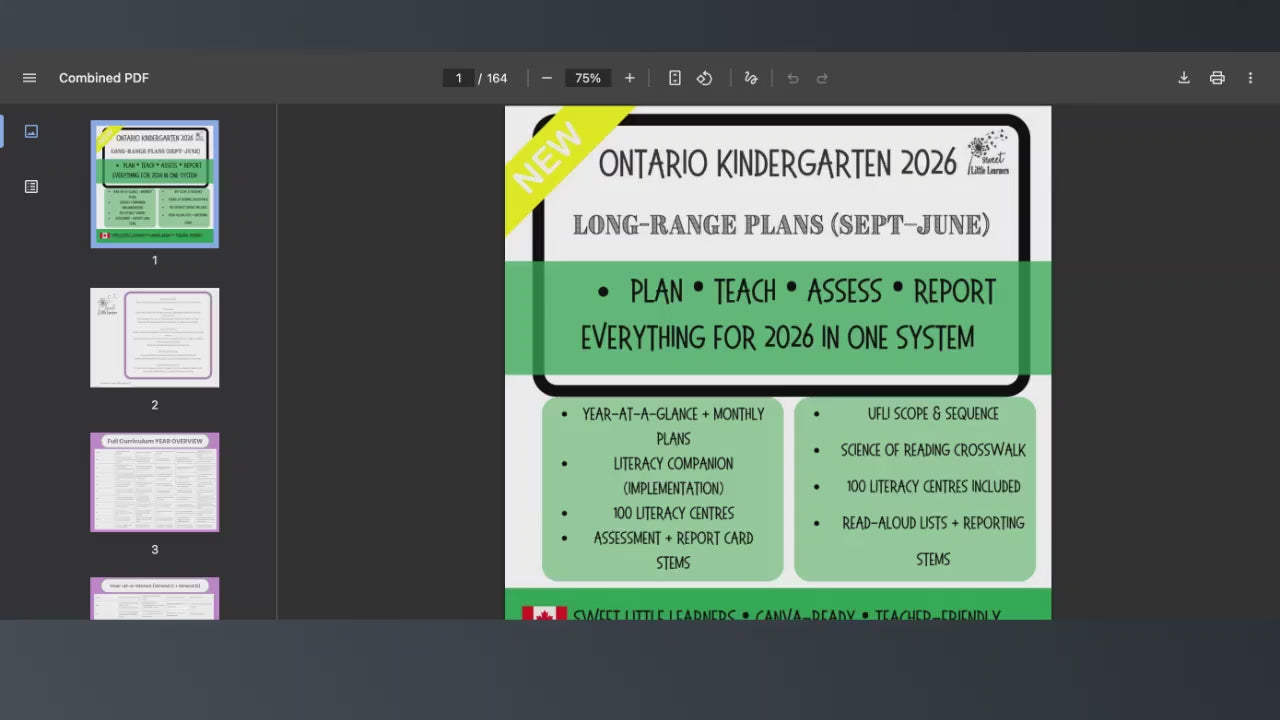Image resolution: width=1280 pixels, height=720 pixels.
Task: Click the page number input field
Action: (x=459, y=78)
